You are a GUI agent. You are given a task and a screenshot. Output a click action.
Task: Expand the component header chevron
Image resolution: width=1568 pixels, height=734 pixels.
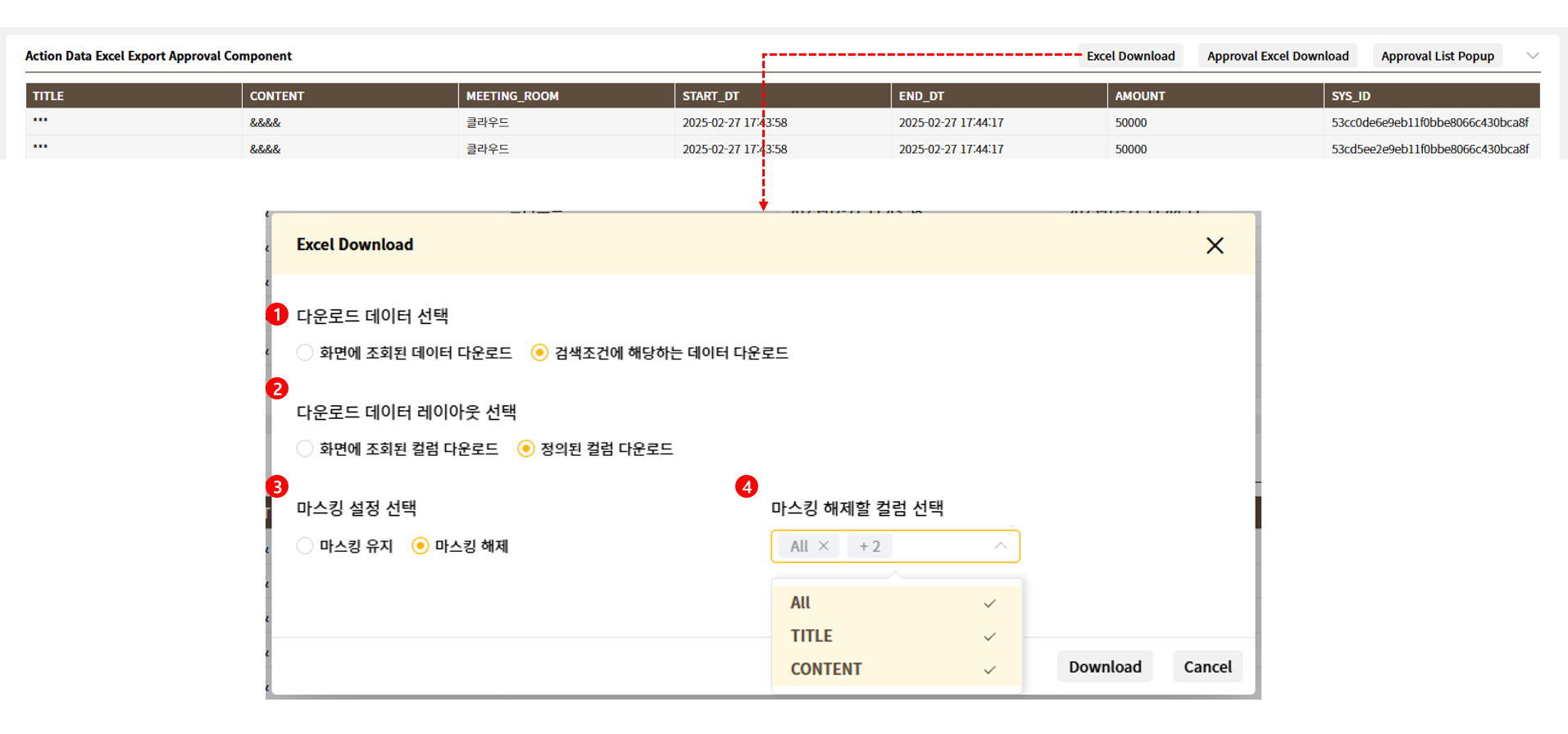coord(1532,56)
